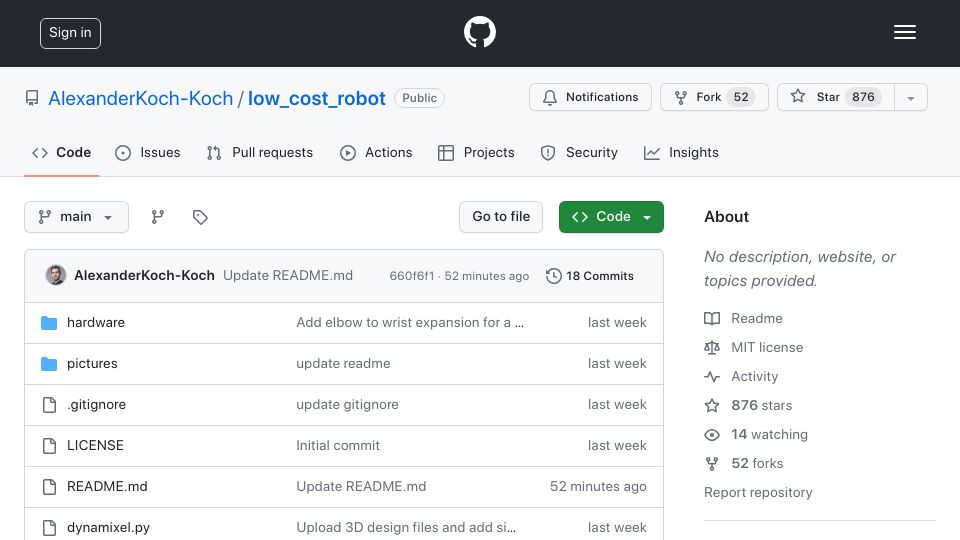Open the .gitignore file
The width and height of the screenshot is (960, 540).
click(97, 405)
